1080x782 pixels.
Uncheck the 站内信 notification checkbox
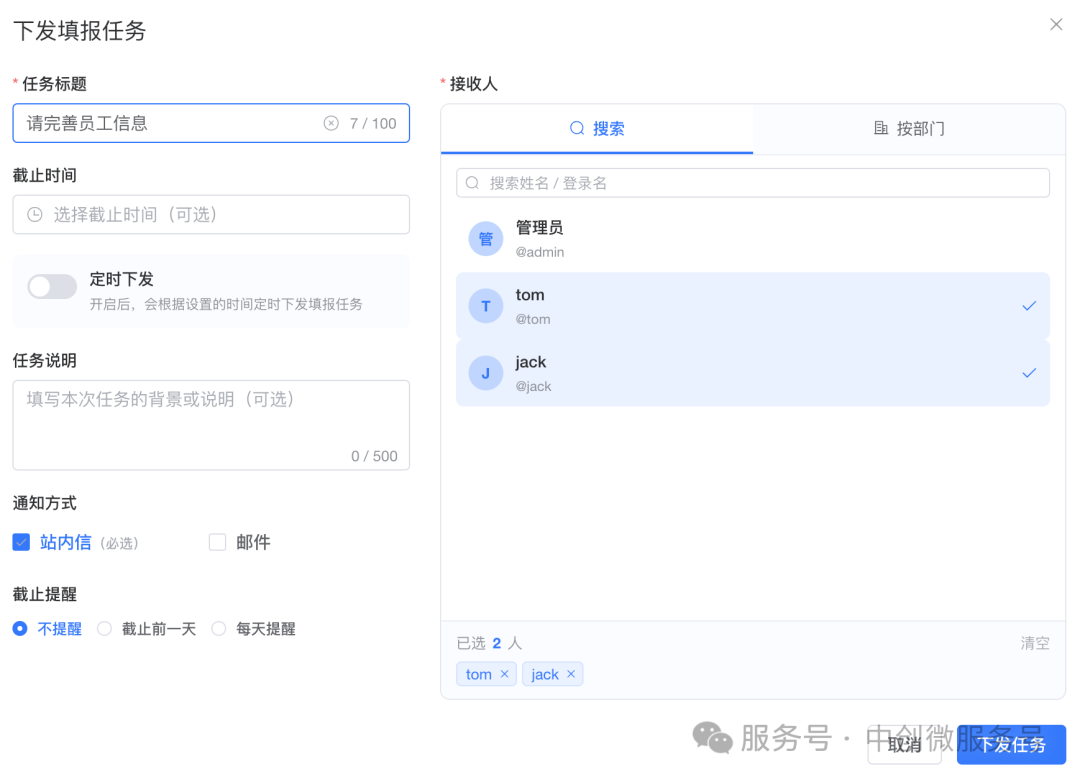point(21,542)
